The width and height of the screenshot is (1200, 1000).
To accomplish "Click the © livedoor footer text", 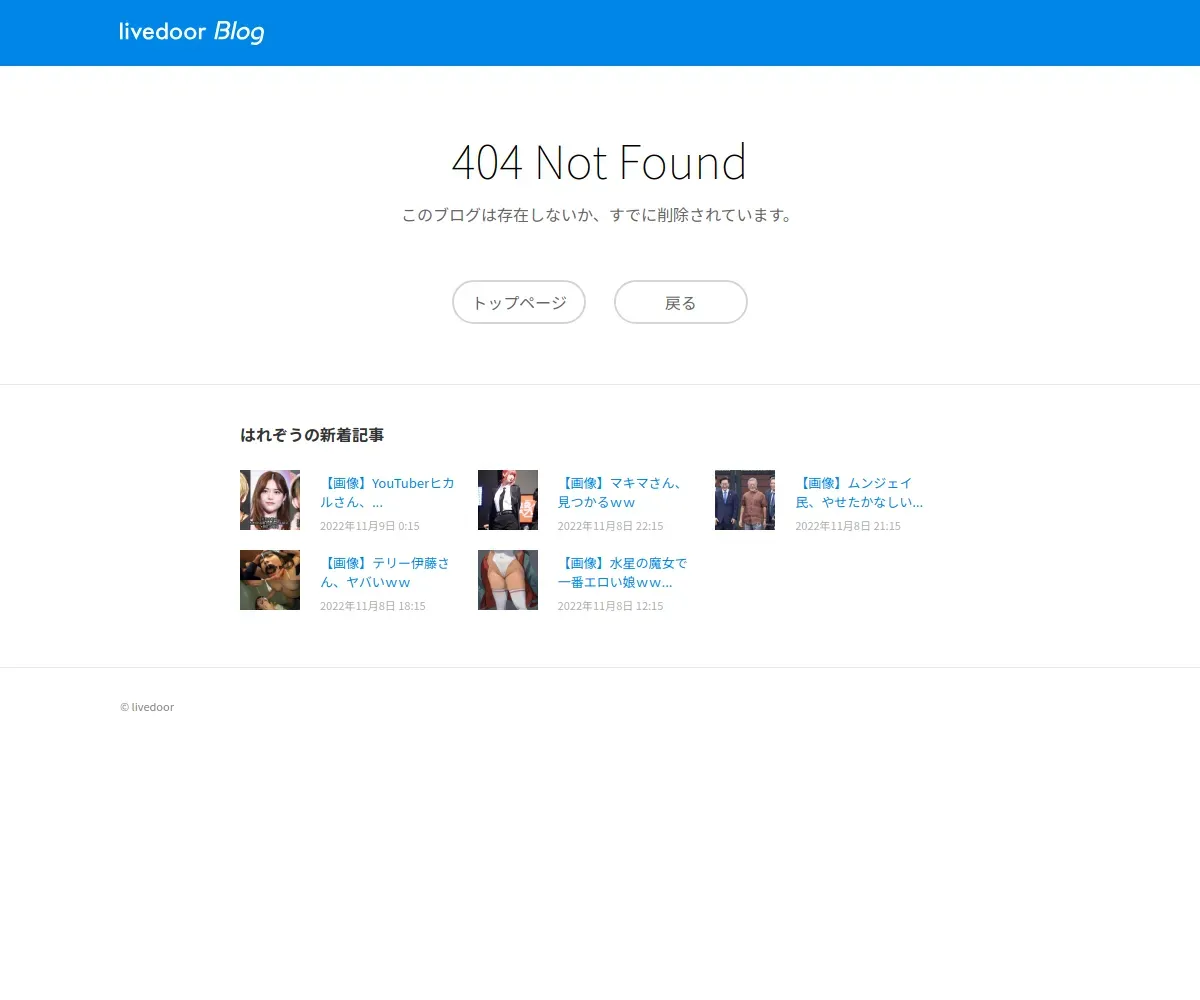I will [x=147, y=707].
